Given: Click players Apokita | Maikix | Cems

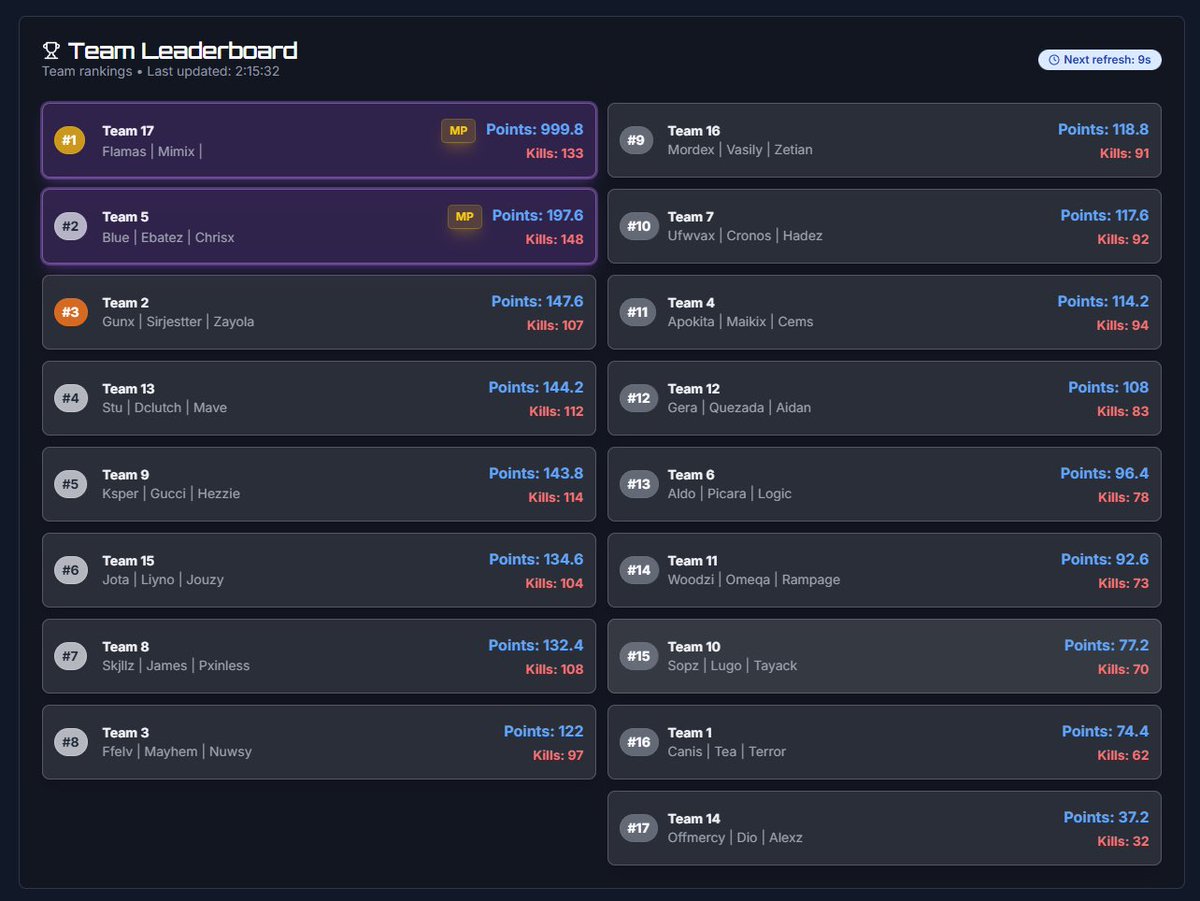Looking at the screenshot, I should click(741, 322).
